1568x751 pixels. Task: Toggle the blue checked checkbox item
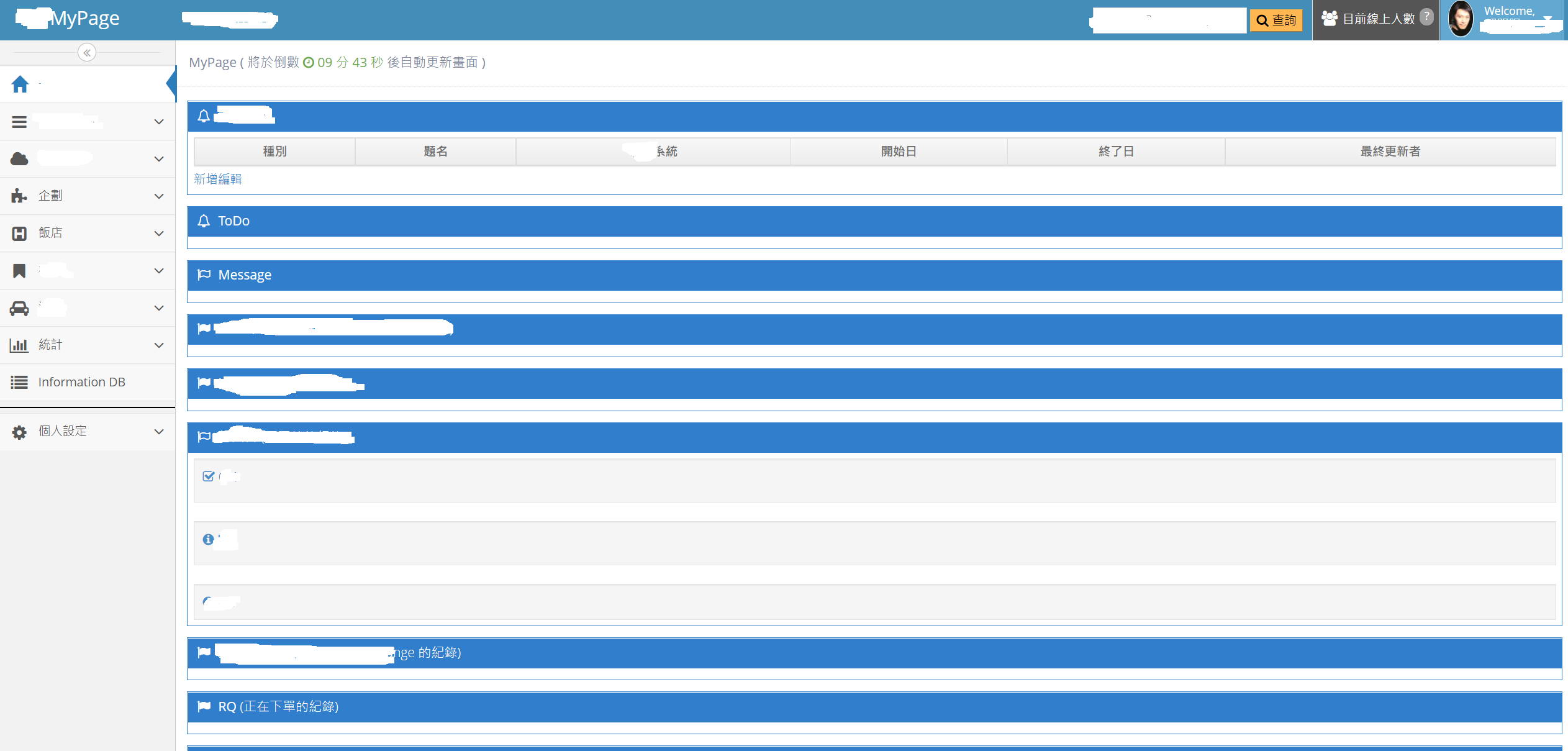point(209,476)
